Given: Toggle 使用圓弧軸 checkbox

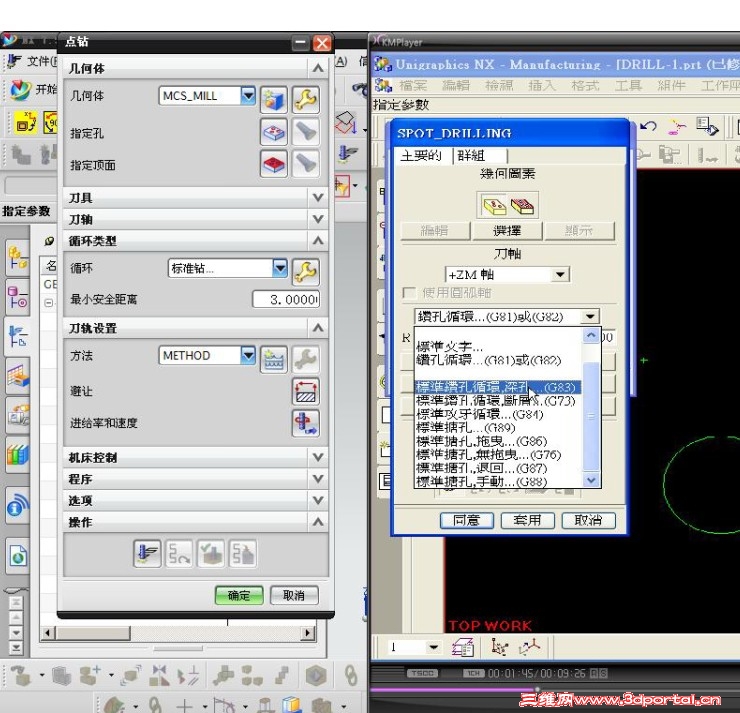Looking at the screenshot, I should [x=409, y=293].
